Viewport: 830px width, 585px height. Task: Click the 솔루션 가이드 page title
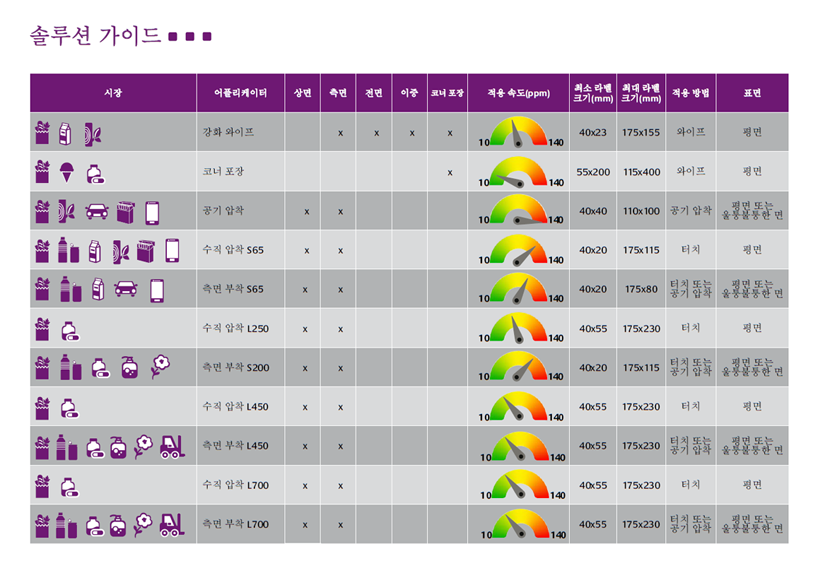95,35
